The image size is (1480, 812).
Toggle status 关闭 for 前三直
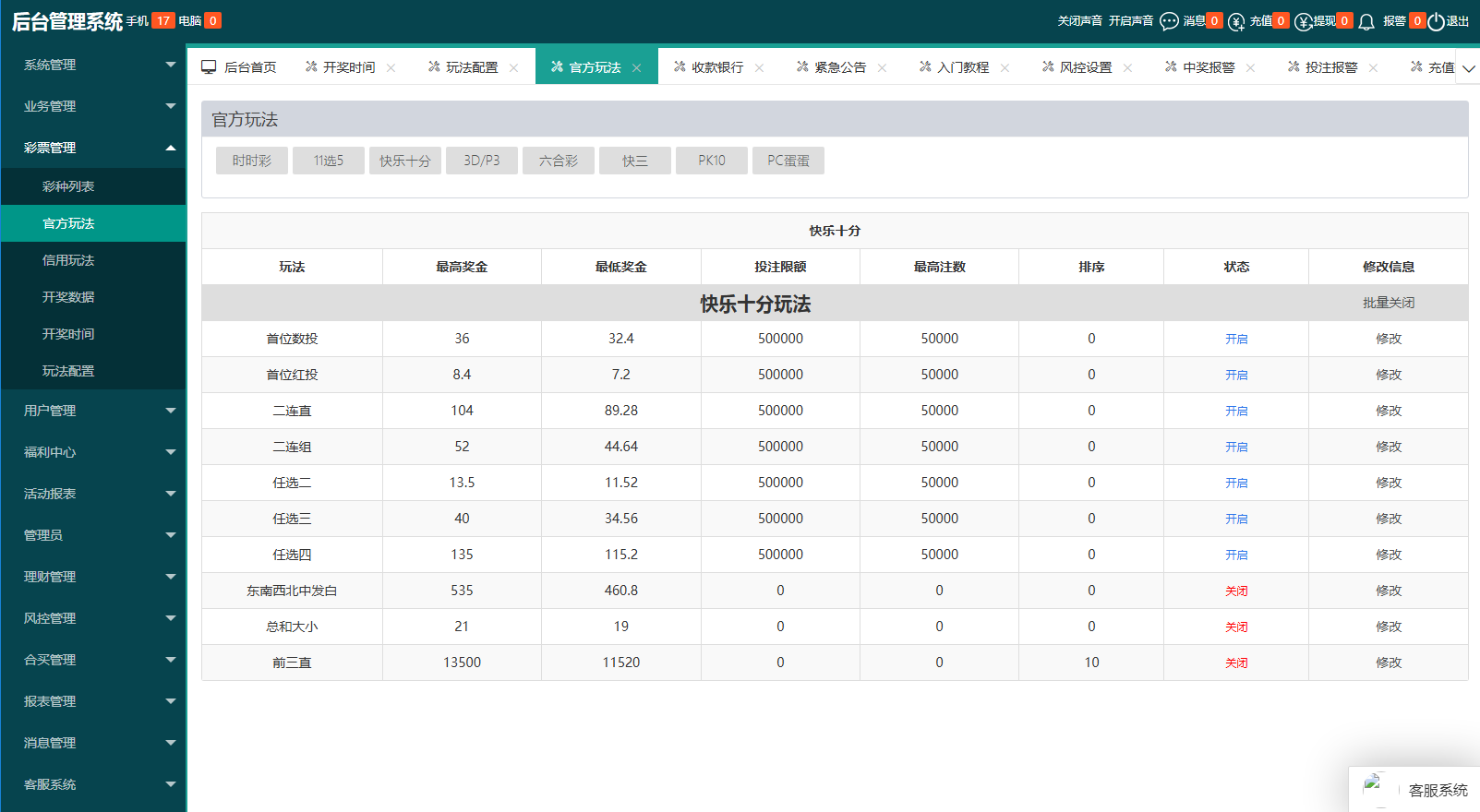(x=1236, y=663)
